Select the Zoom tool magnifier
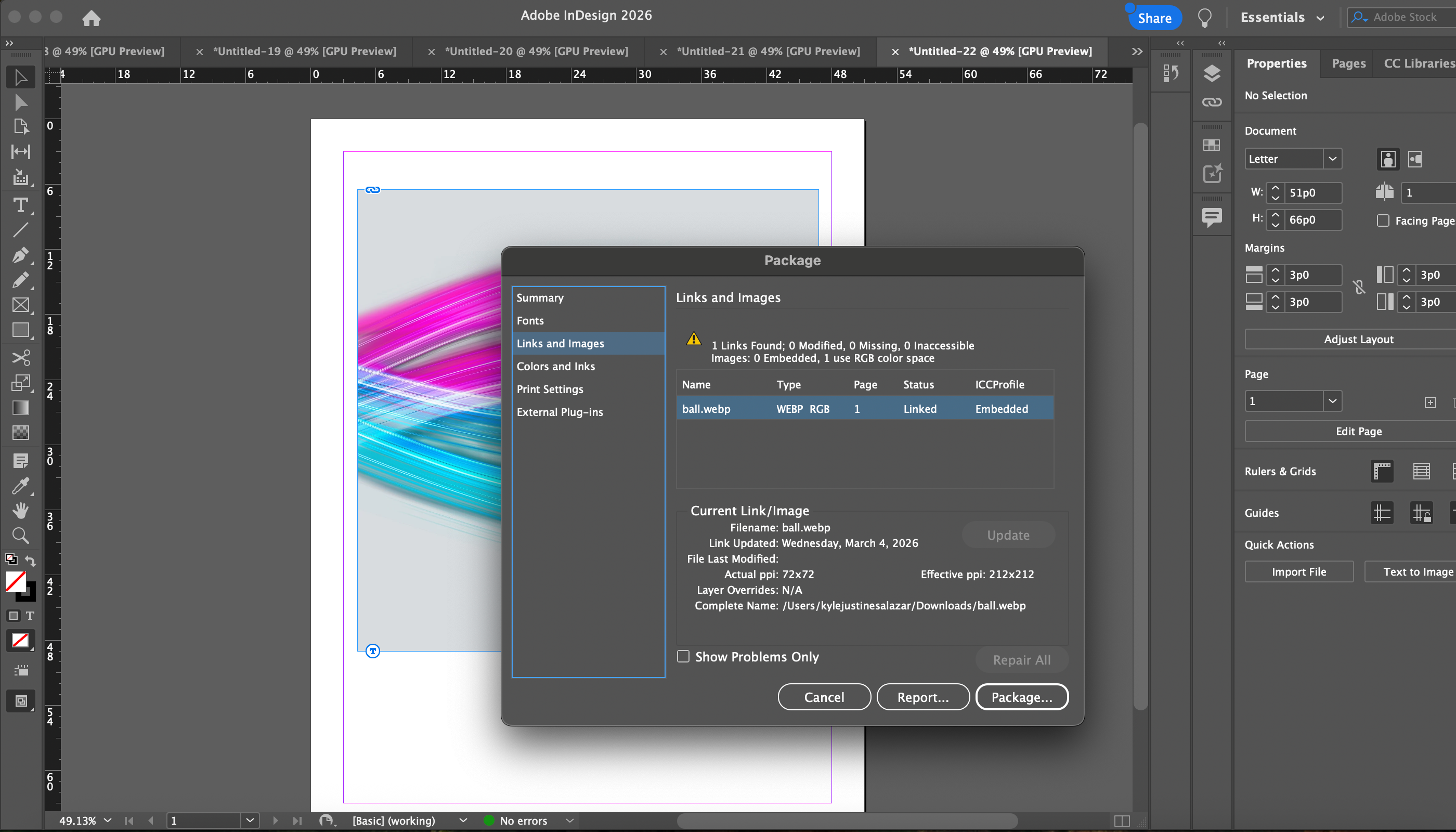Image resolution: width=1456 pixels, height=832 pixels. pos(21,536)
